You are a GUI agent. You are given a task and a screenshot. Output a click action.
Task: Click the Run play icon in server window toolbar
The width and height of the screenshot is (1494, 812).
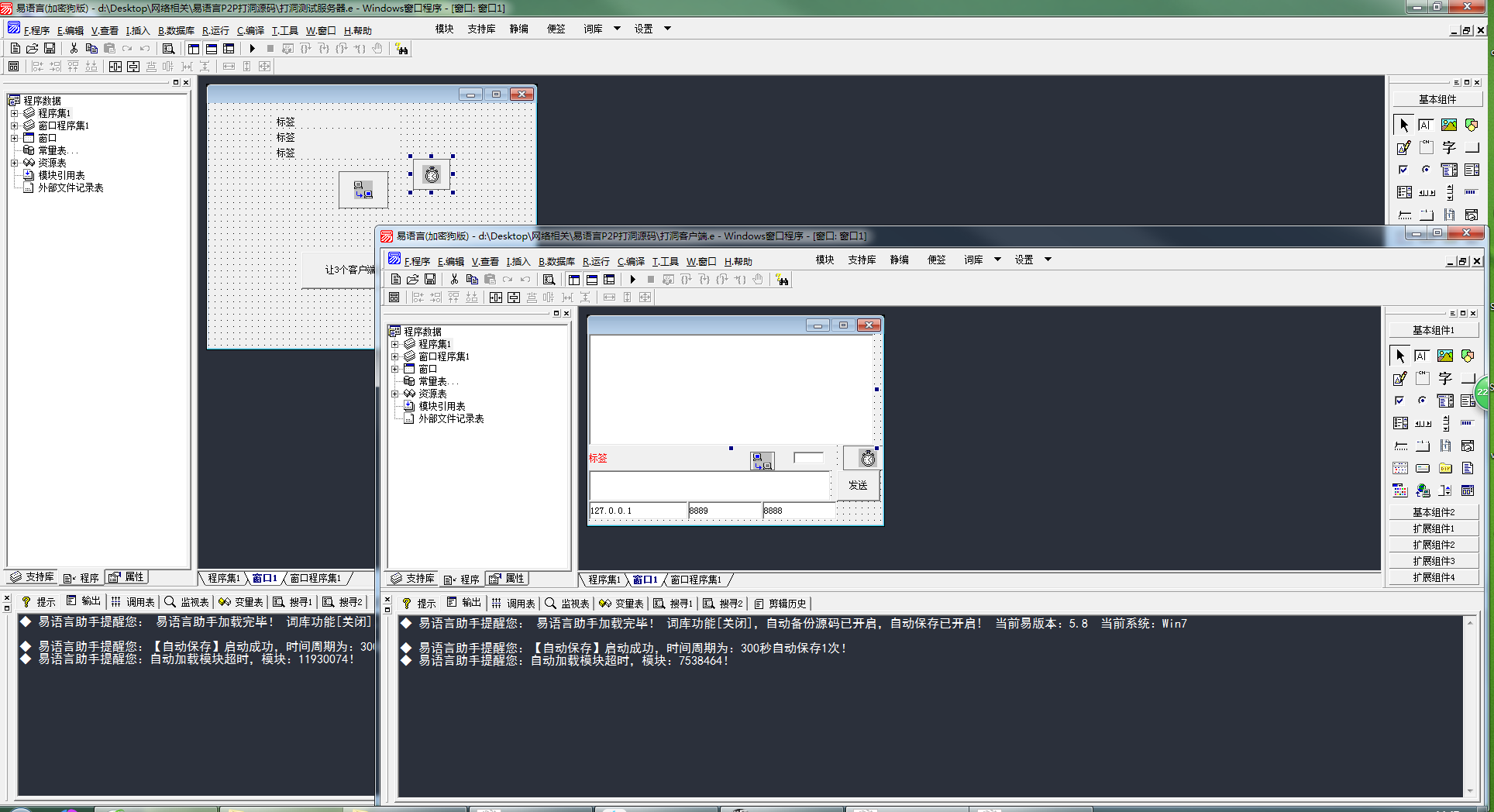coord(253,49)
